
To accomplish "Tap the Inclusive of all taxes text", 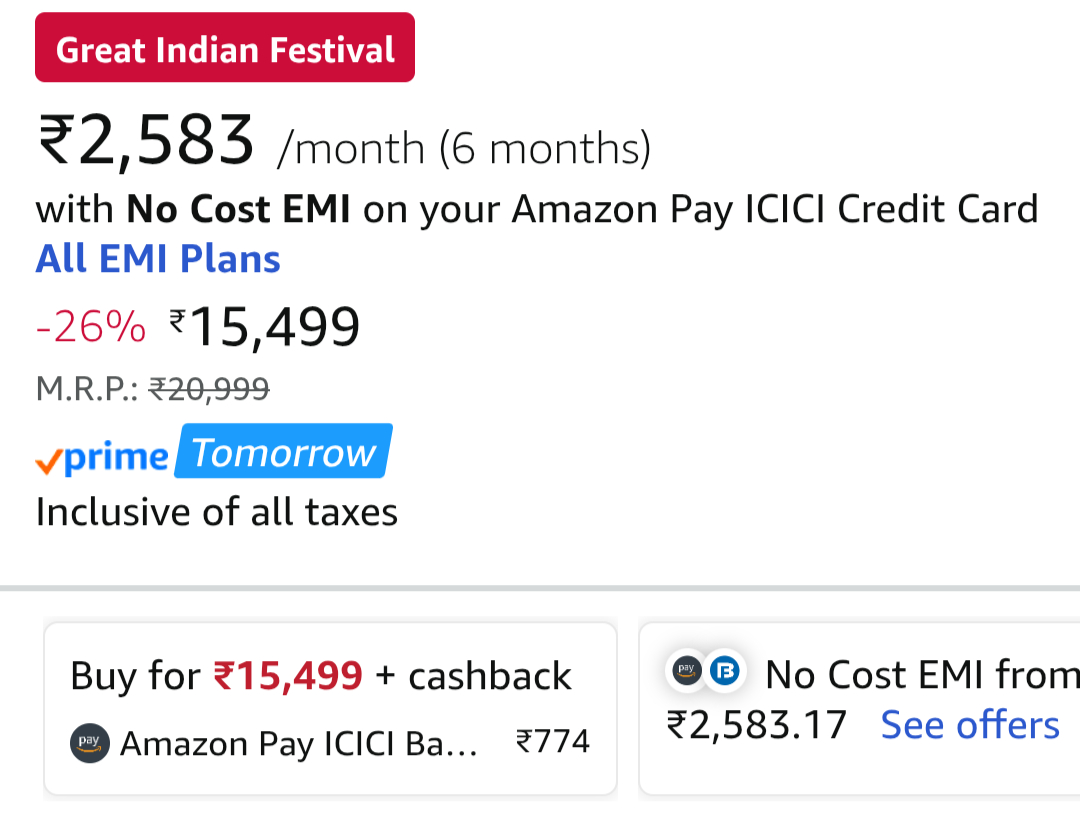I will (217, 512).
